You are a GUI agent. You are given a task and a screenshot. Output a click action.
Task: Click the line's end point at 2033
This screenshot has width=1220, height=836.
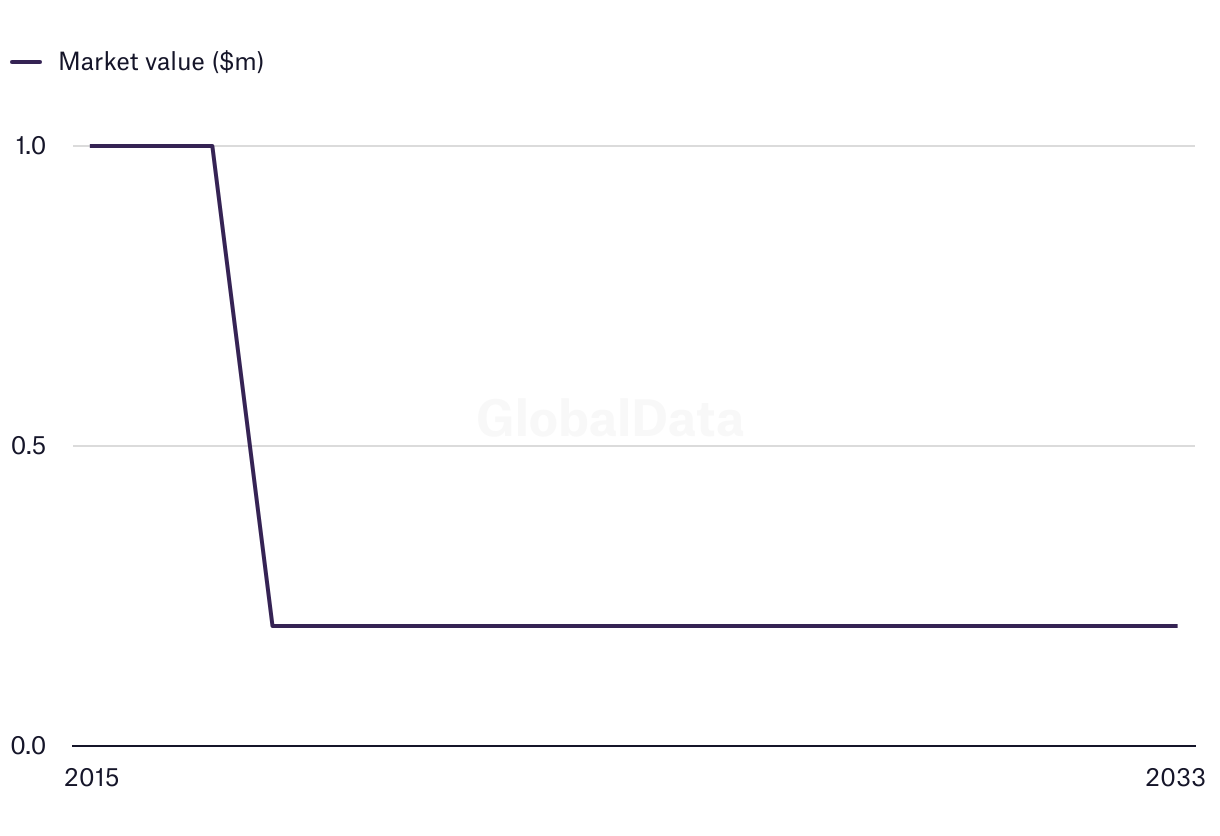[x=1176, y=626]
